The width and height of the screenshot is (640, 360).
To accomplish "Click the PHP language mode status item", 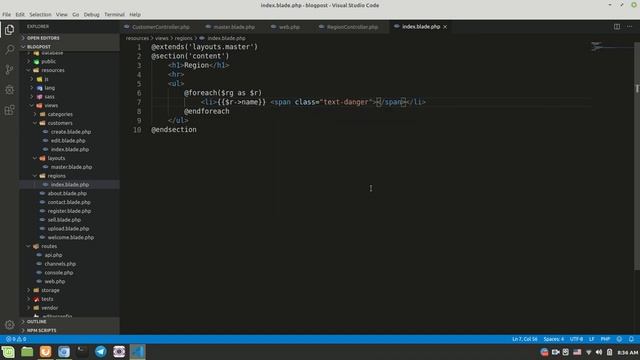I will click(605, 339).
